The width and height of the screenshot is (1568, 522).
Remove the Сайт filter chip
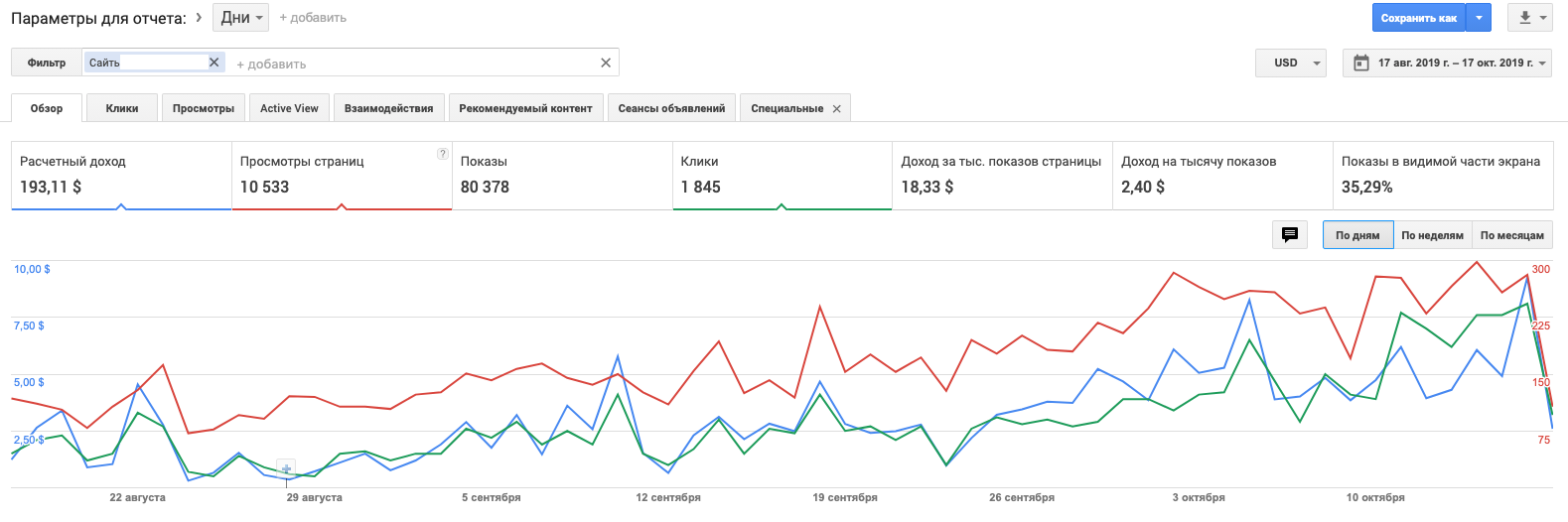(x=214, y=63)
